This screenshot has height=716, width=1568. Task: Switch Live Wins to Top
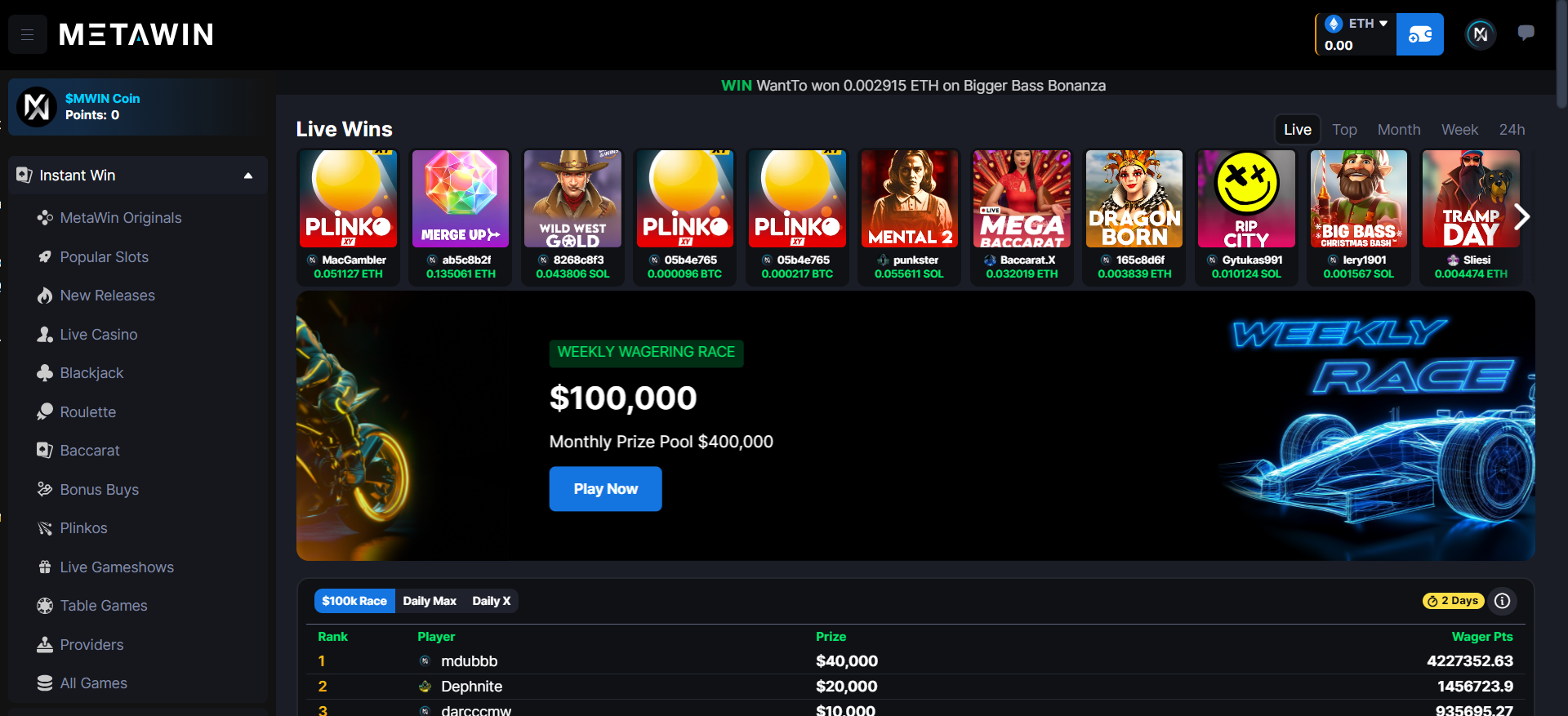(x=1344, y=130)
